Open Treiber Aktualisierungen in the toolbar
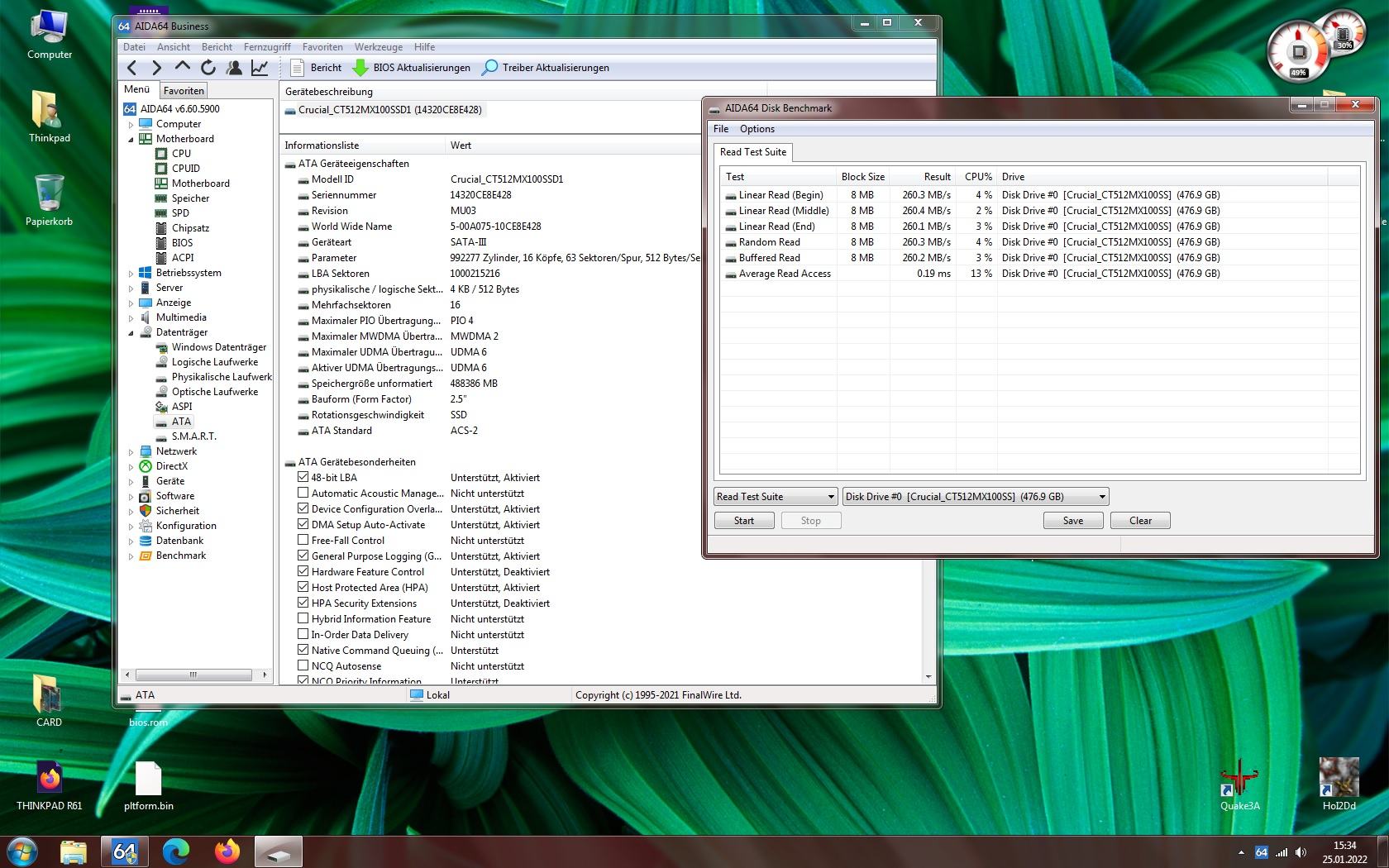This screenshot has width=1389, height=868. 546,68
